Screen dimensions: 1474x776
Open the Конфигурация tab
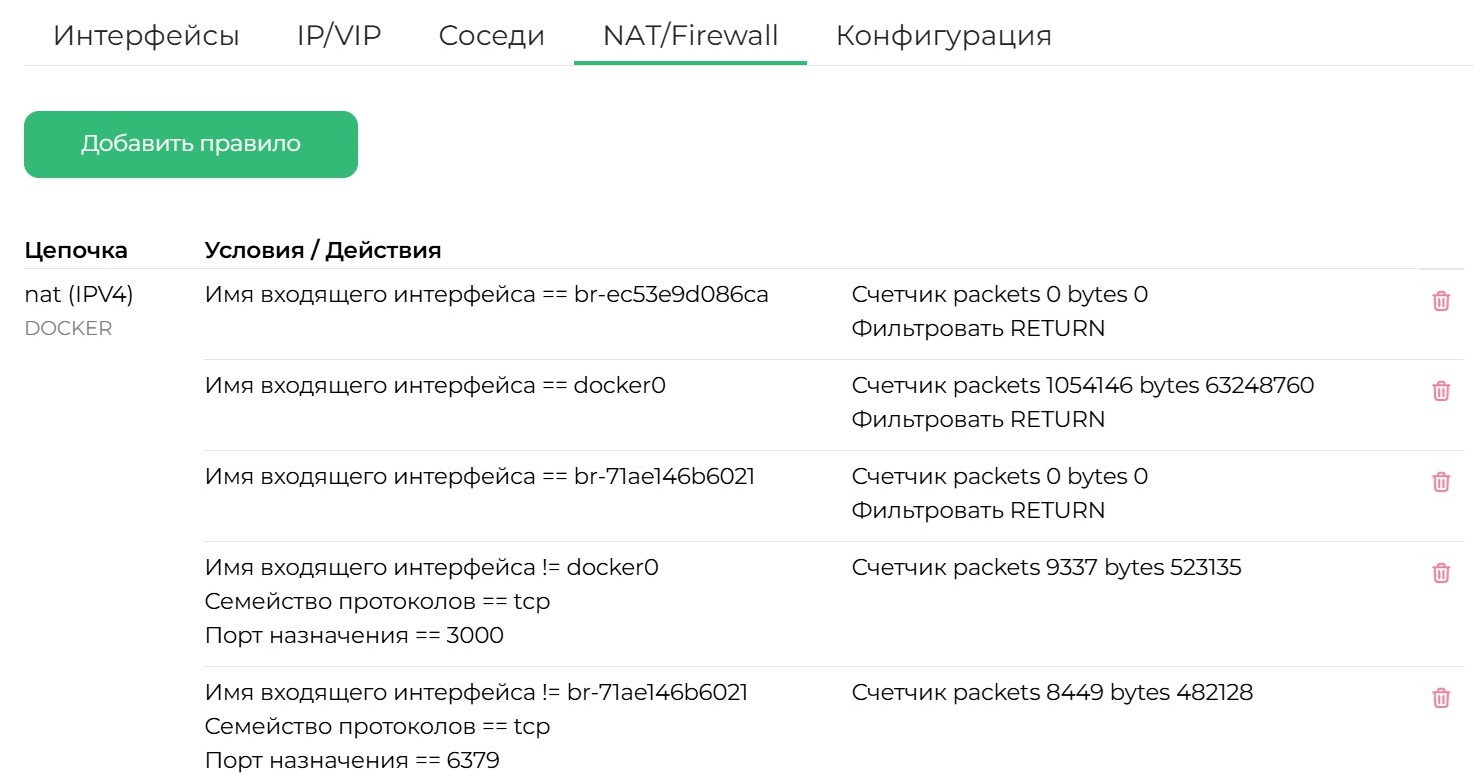pyautogui.click(x=944, y=35)
